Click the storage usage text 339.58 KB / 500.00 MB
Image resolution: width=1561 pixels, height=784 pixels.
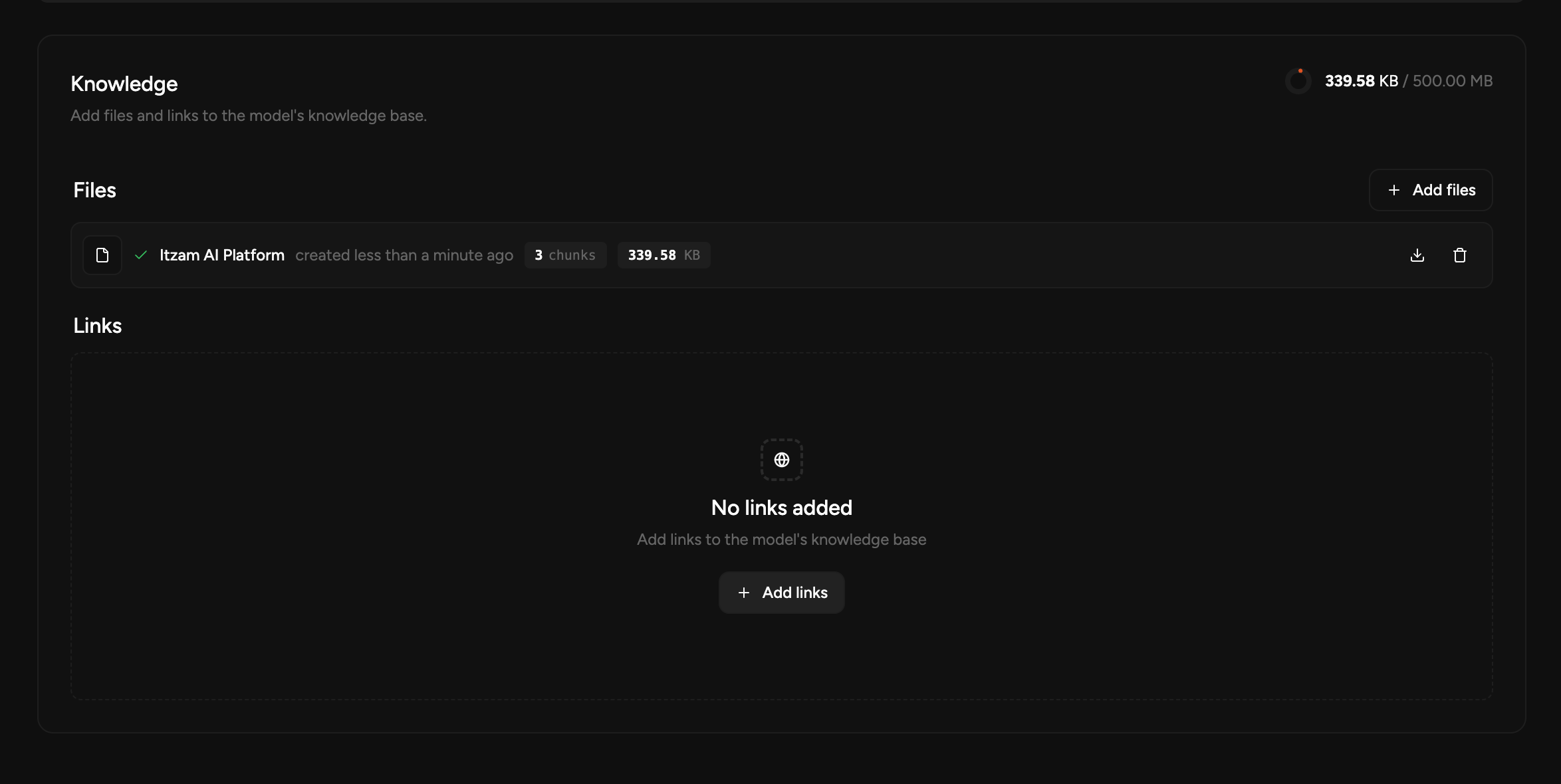coord(1408,81)
